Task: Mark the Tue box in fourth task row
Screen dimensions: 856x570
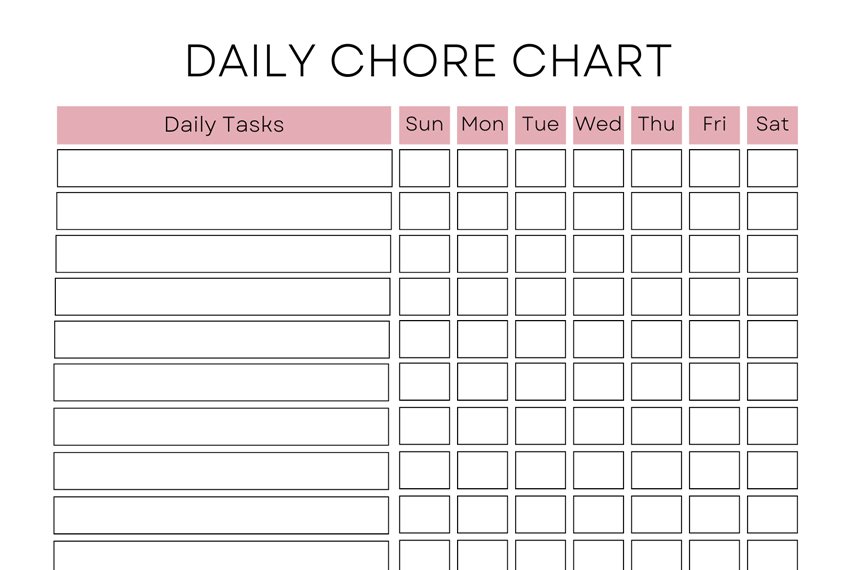Action: point(540,296)
